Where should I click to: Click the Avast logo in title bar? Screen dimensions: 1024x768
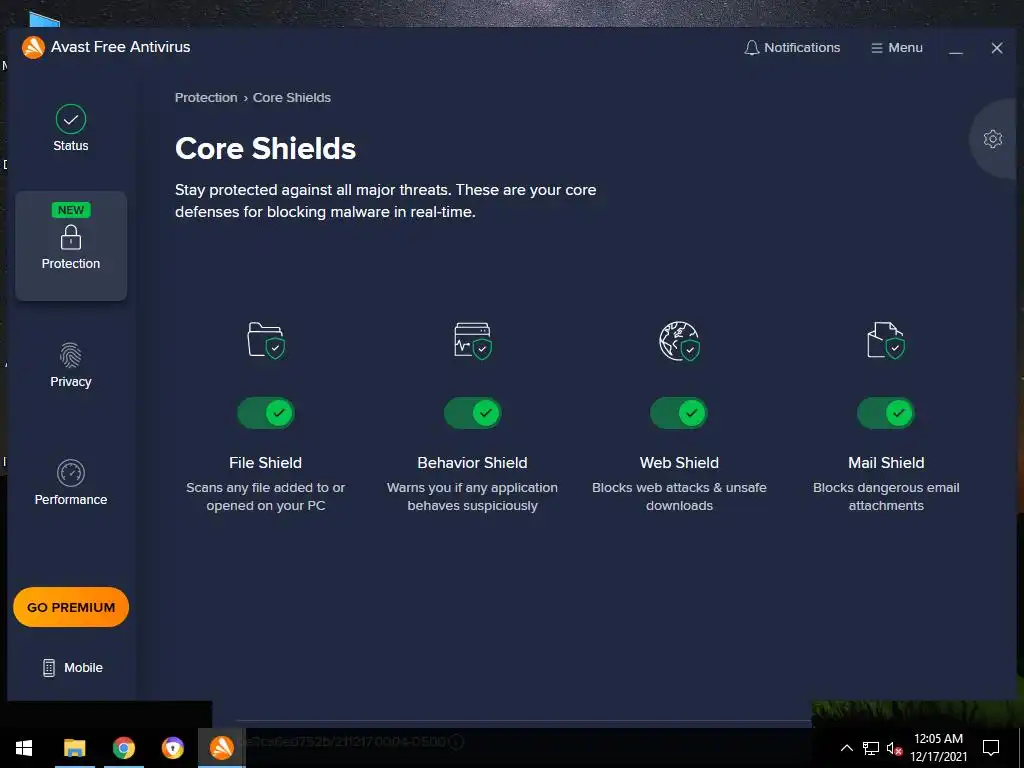tap(33, 47)
